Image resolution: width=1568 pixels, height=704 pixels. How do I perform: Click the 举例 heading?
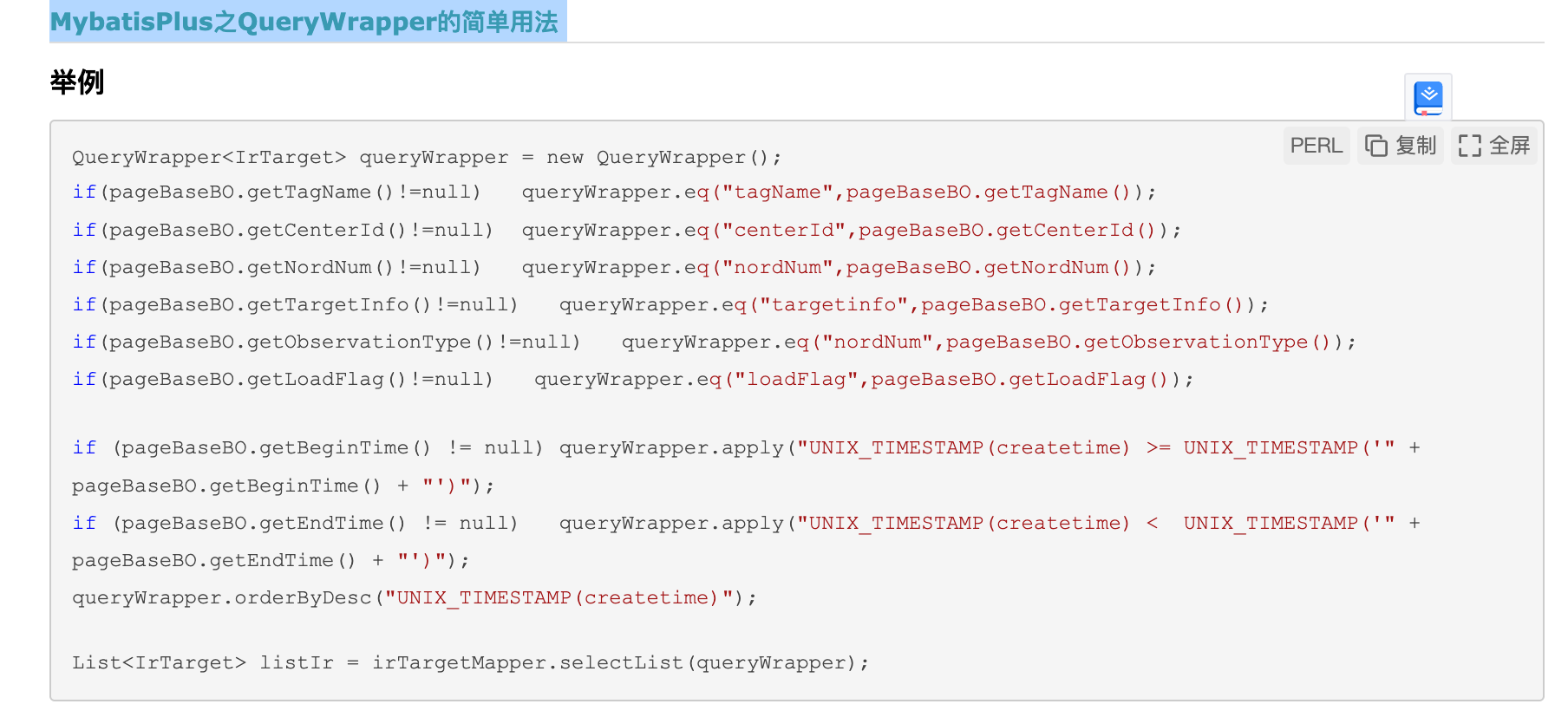click(77, 82)
